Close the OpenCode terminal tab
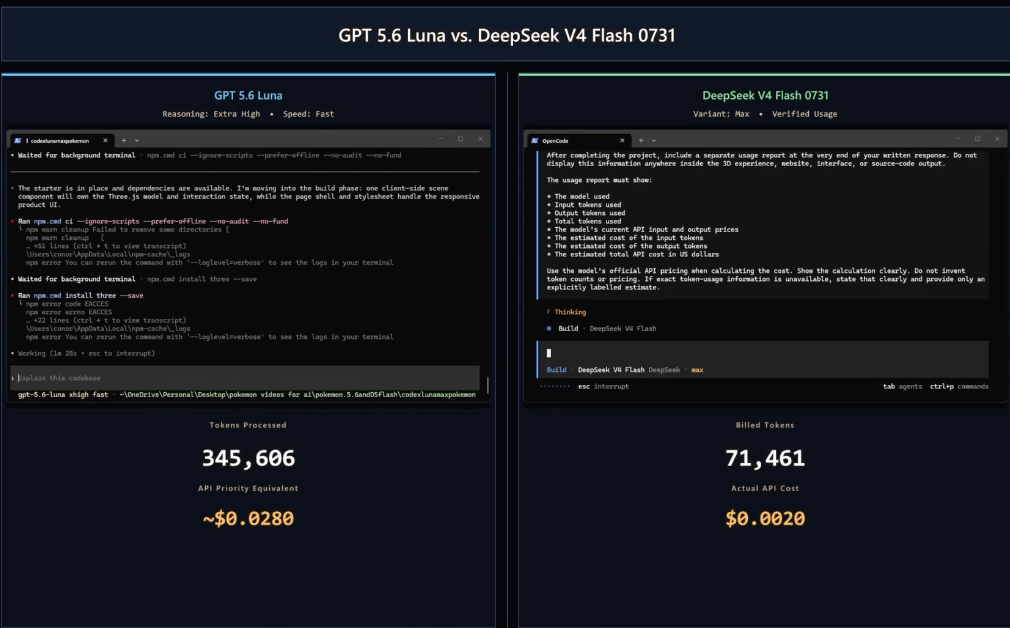Image resolution: width=1010 pixels, height=628 pixels. [x=622, y=140]
